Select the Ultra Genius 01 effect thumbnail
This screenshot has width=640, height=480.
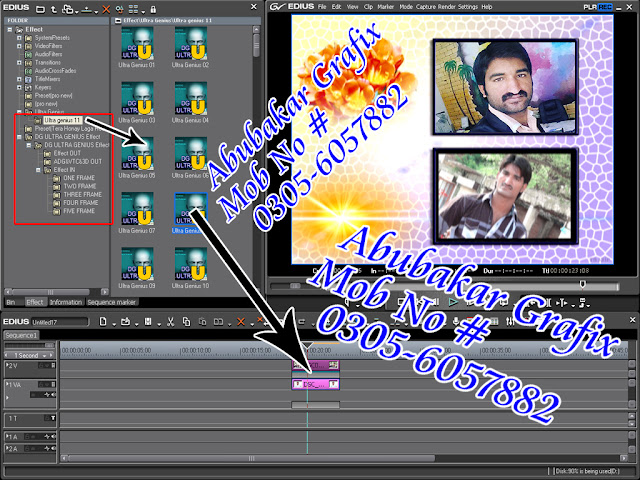(x=137, y=44)
